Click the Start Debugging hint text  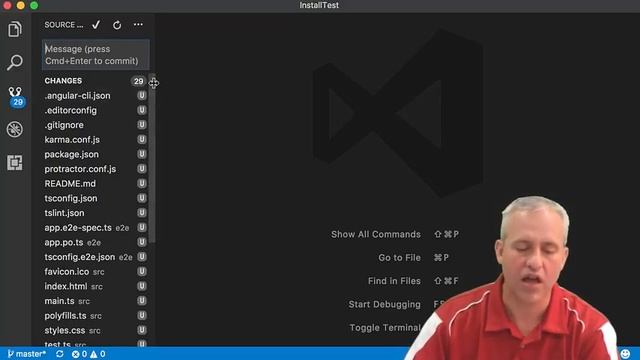point(384,304)
